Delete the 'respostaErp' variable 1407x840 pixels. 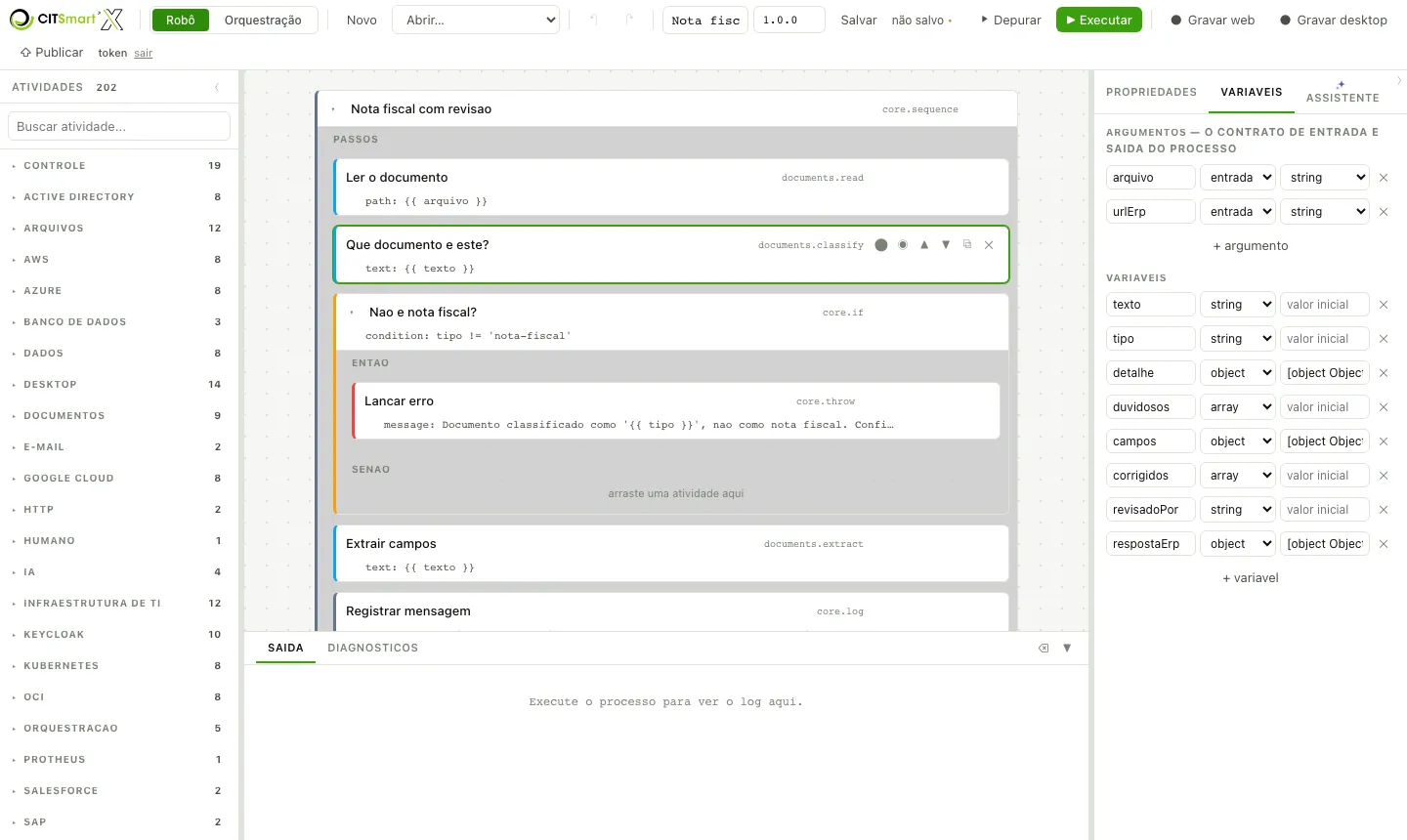coord(1384,544)
